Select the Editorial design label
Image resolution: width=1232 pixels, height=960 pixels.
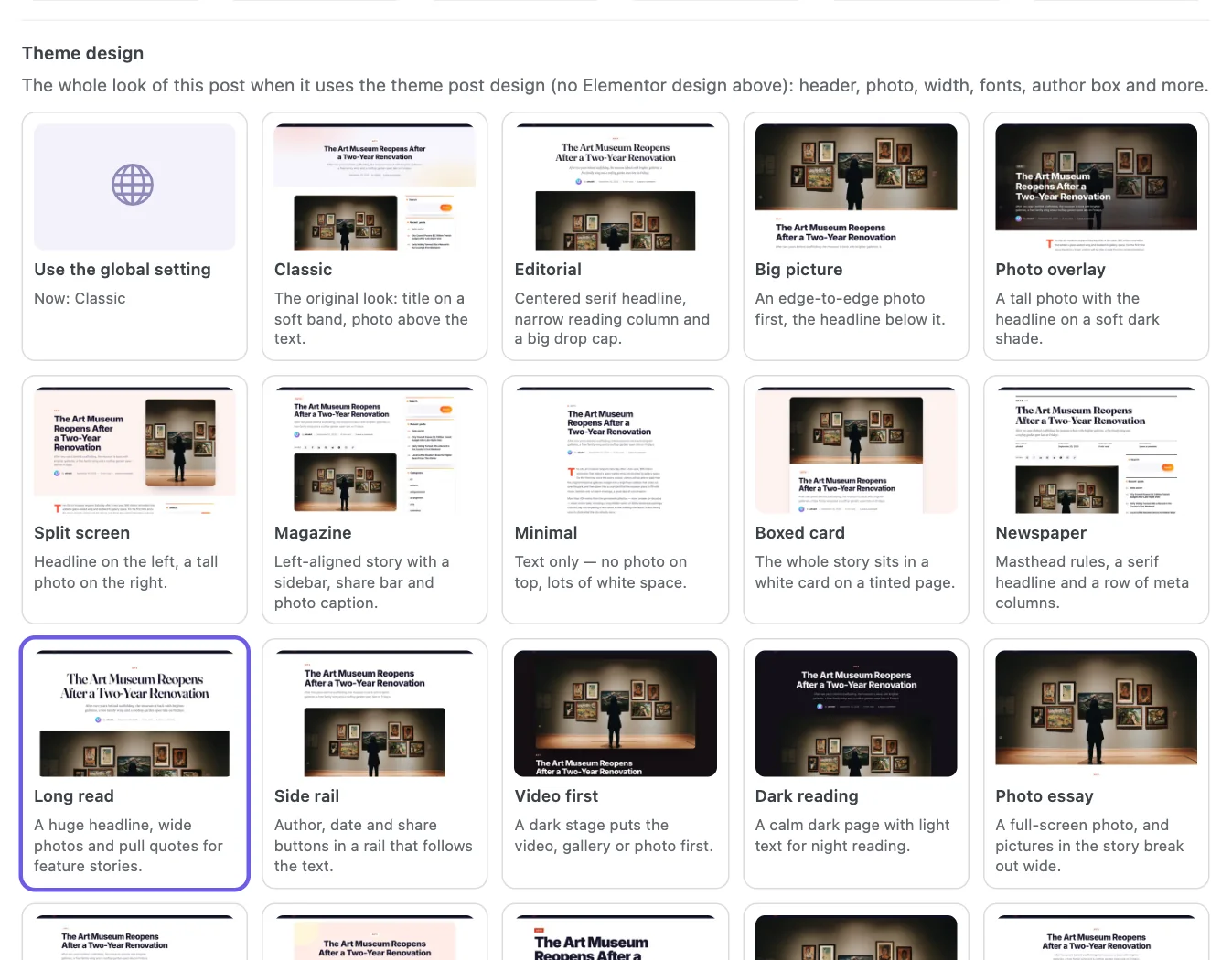[x=548, y=270]
